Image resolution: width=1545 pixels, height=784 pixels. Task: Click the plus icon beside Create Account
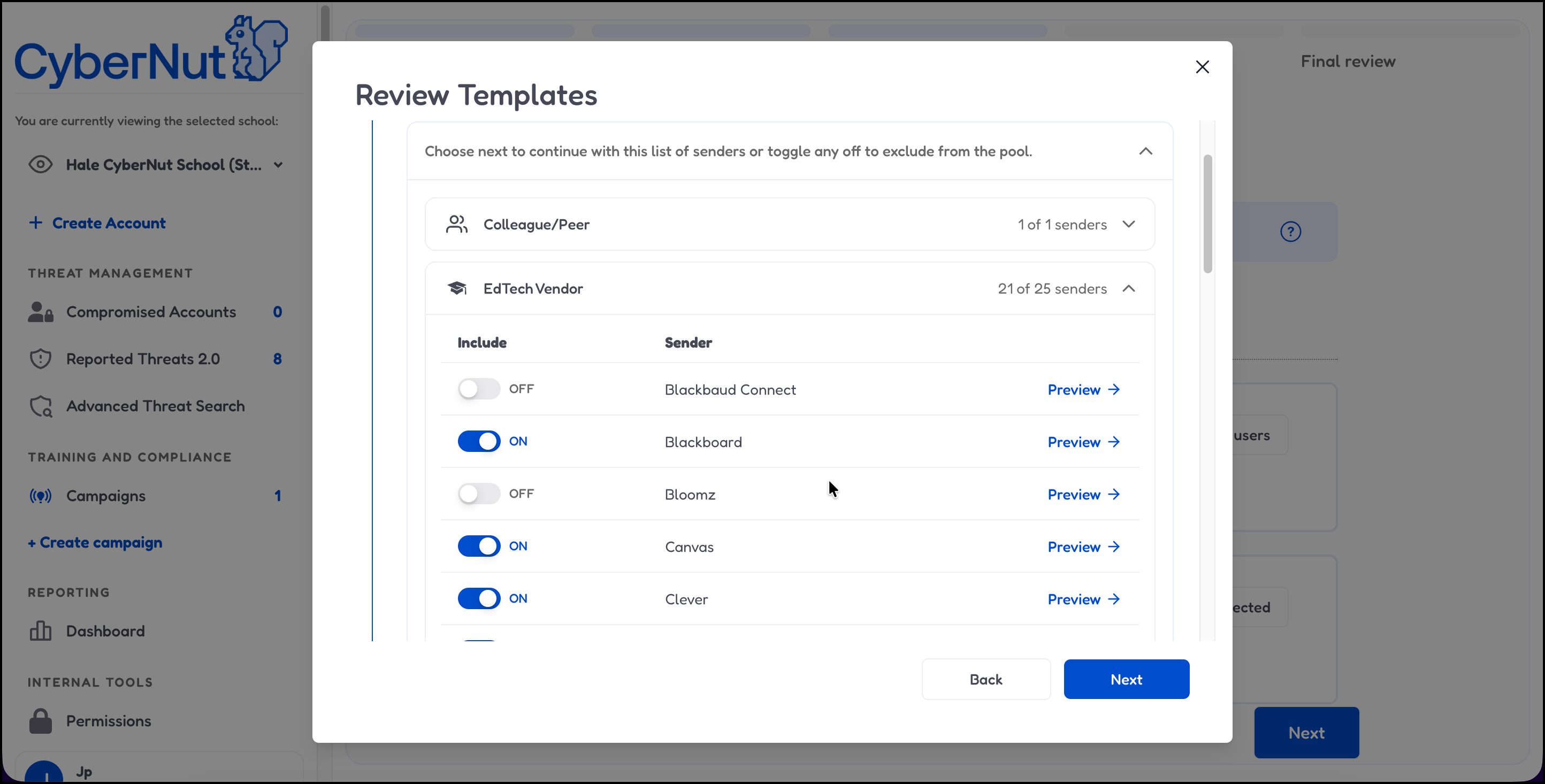36,223
